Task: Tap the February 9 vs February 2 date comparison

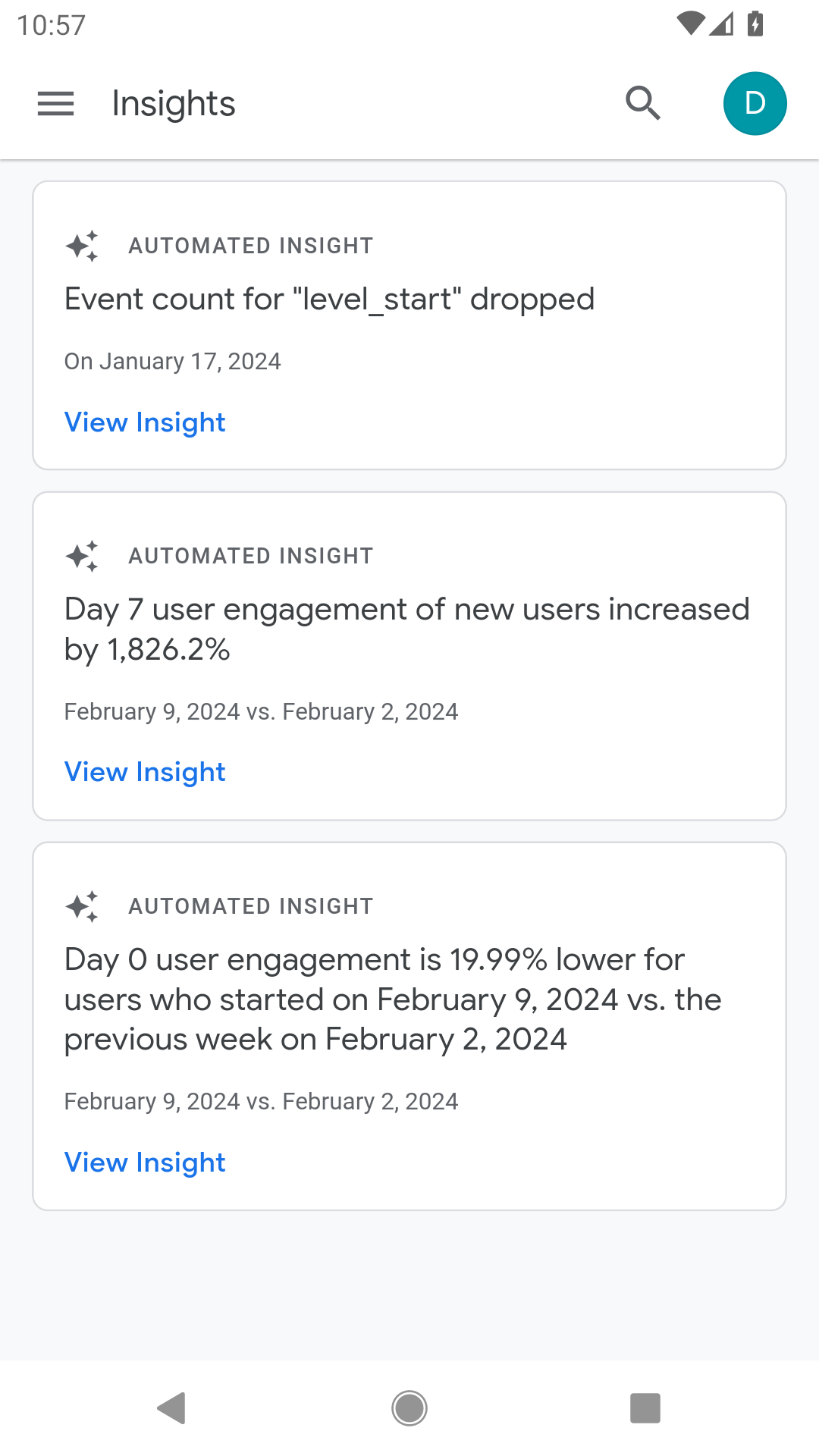Action: [262, 711]
